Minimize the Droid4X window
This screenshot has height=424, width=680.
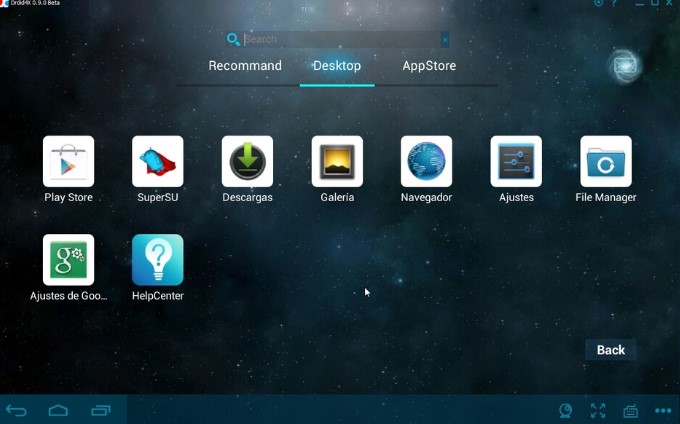[x=639, y=3]
